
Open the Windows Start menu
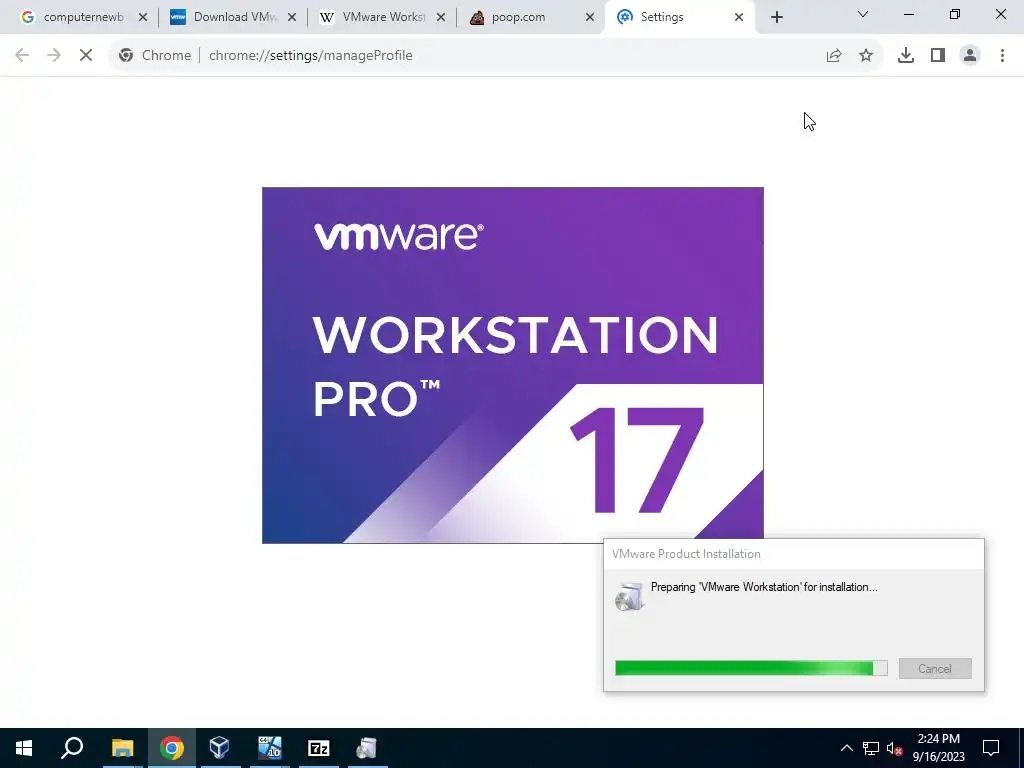pos(24,748)
